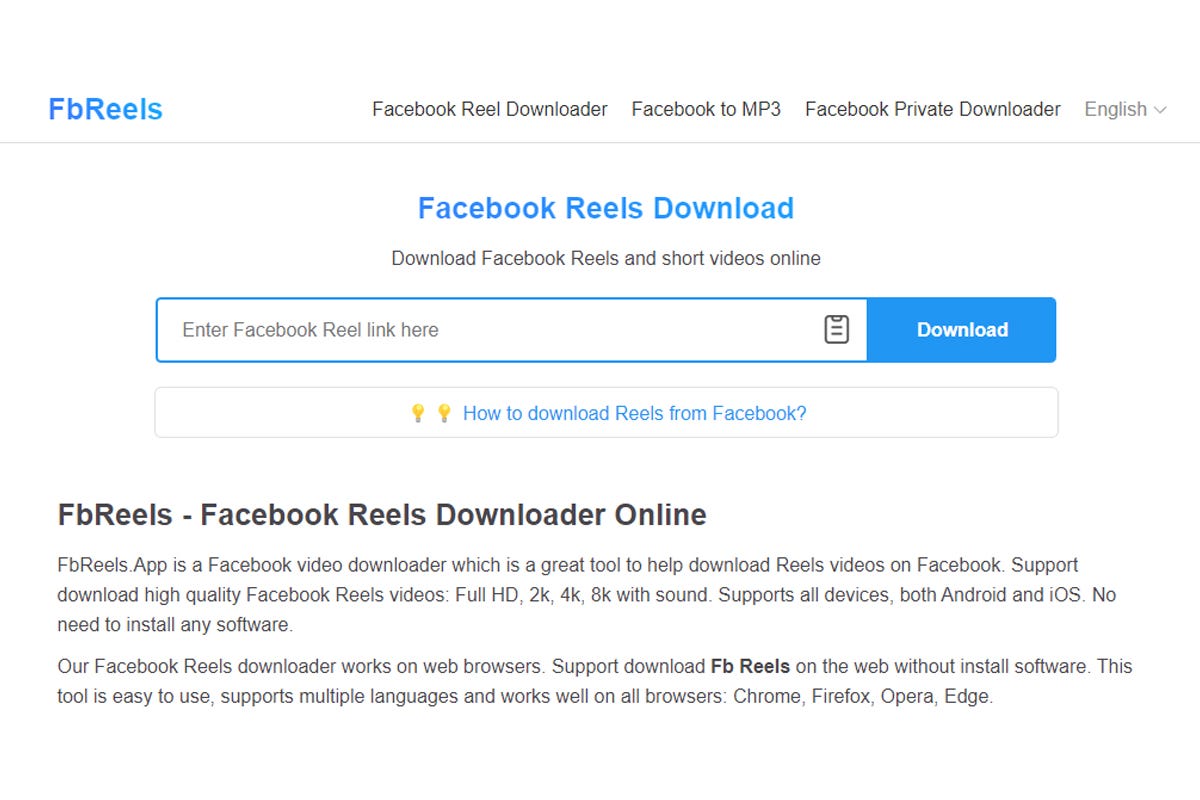The width and height of the screenshot is (1200, 800).
Task: Click the white input bar containing the download form
Action: [510, 329]
